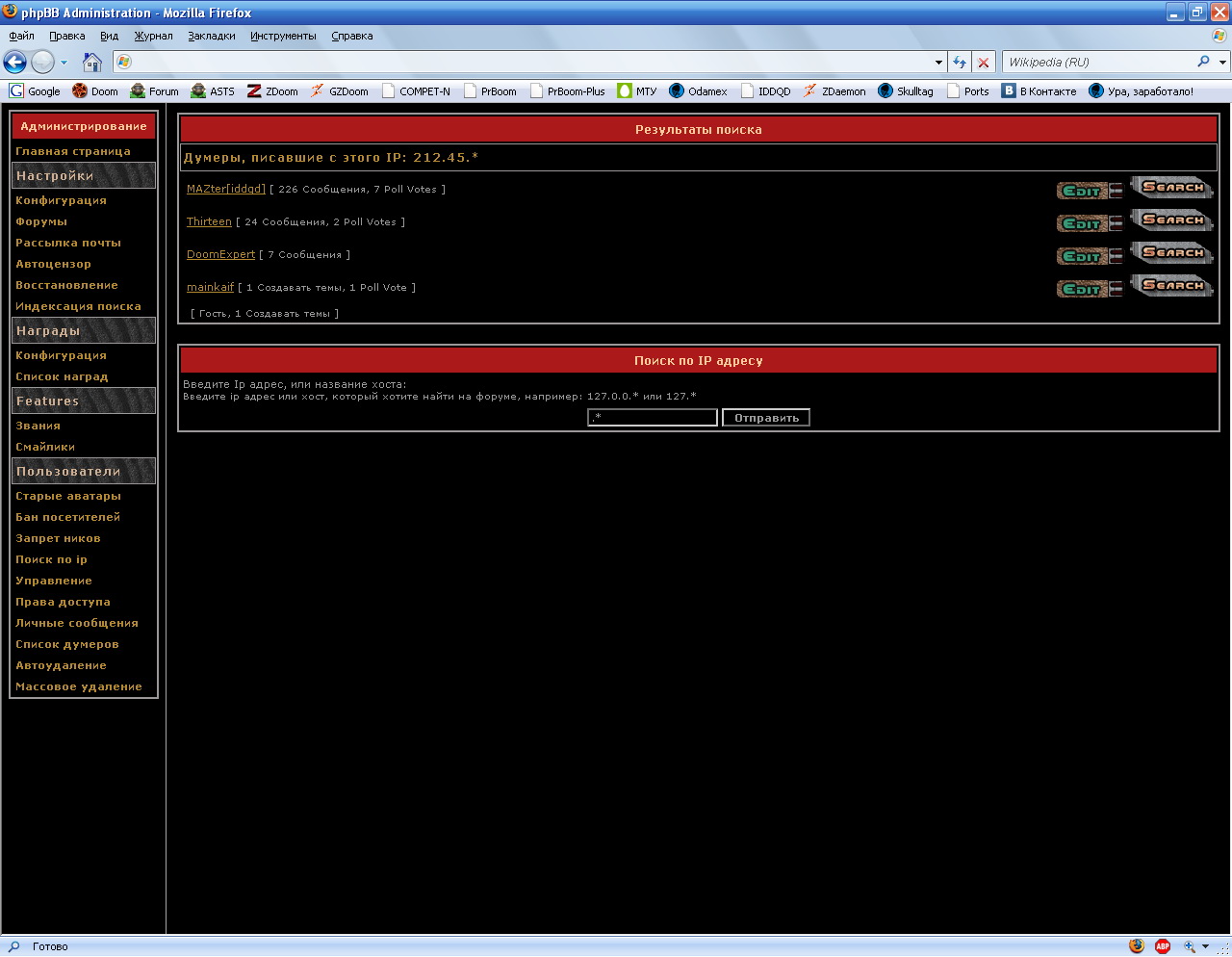Viewport: 1232px width, 957px height.
Task: Click the Edit icon for DoomExpert
Action: tap(1089, 256)
